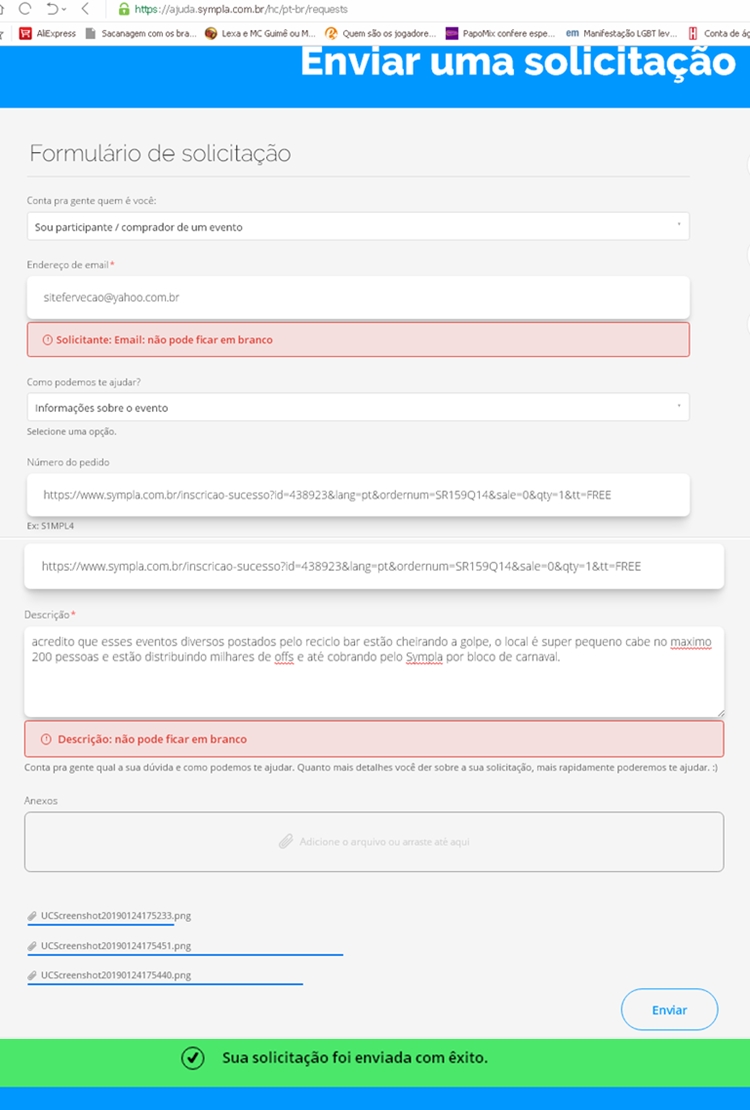Screen dimensions: 750x1110
Task: Click the paperclip icon in the attachment box
Action: coord(286,842)
